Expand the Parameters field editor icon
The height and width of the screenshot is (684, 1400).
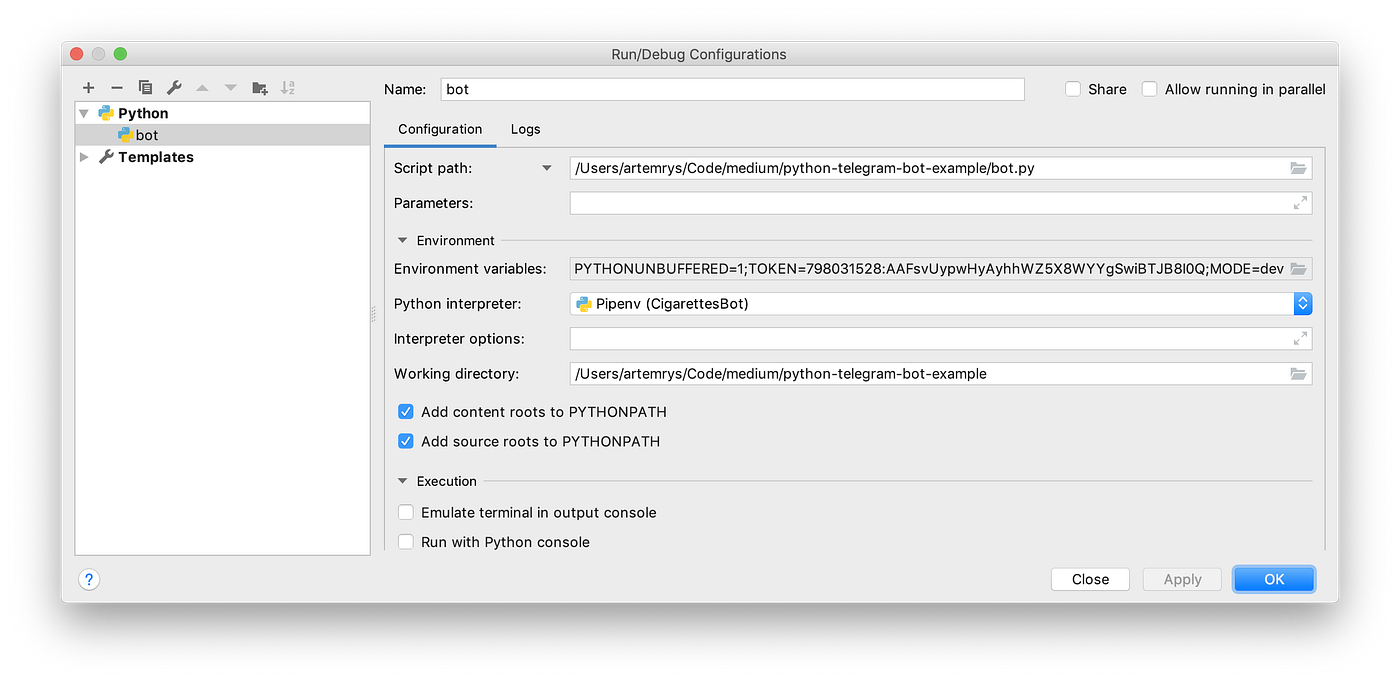click(x=1300, y=203)
